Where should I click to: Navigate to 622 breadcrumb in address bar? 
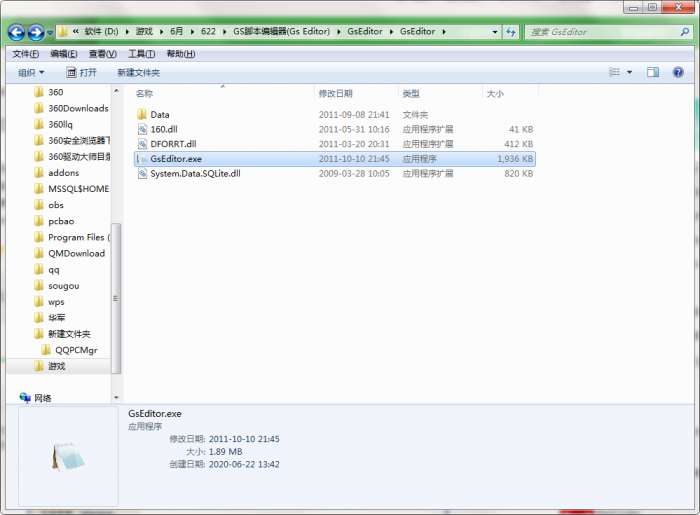click(208, 32)
